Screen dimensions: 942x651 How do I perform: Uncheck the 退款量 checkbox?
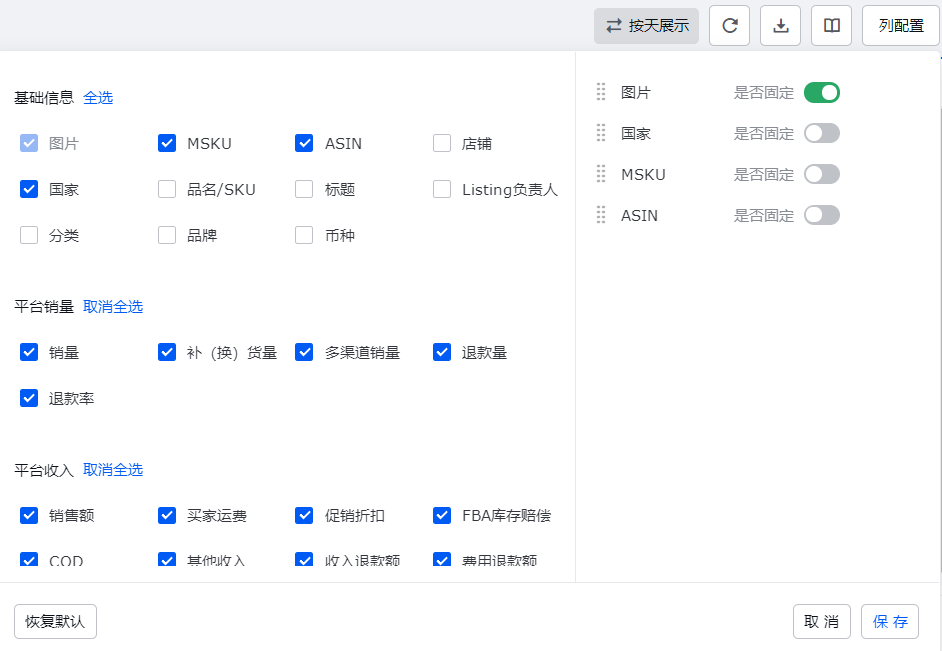(x=442, y=352)
